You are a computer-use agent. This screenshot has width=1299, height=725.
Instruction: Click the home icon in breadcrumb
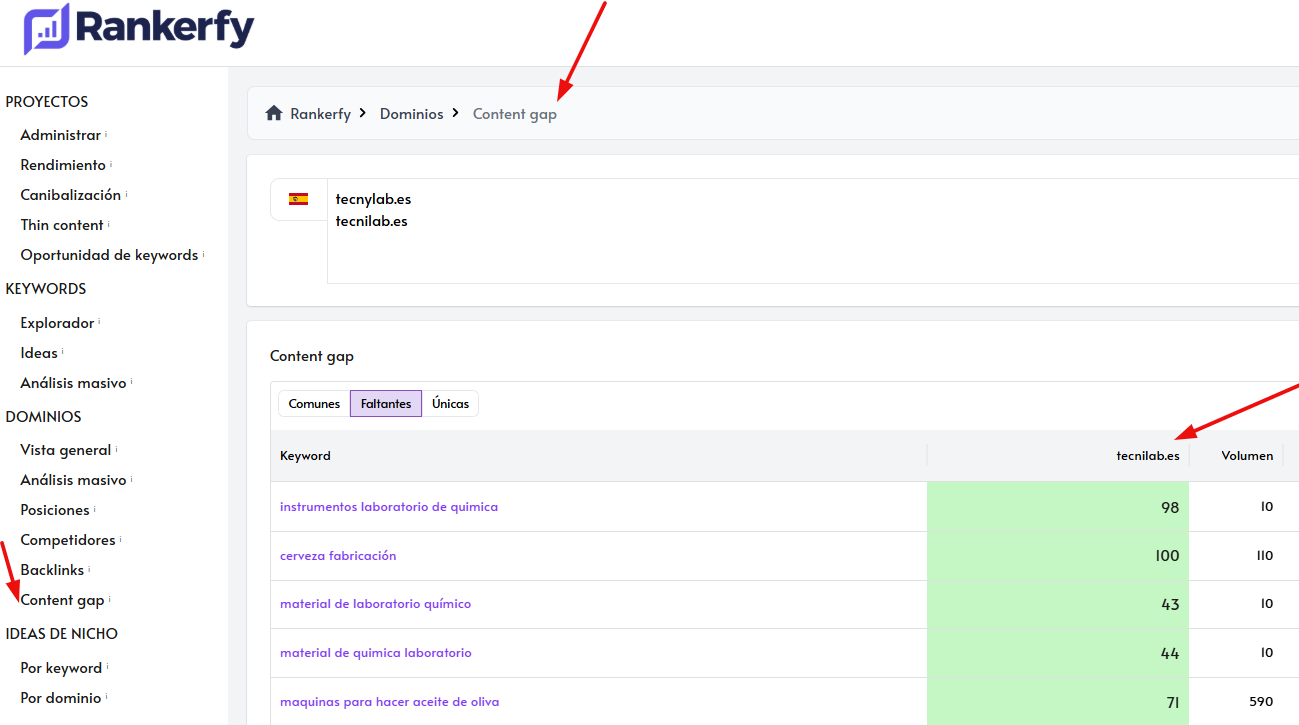[274, 114]
